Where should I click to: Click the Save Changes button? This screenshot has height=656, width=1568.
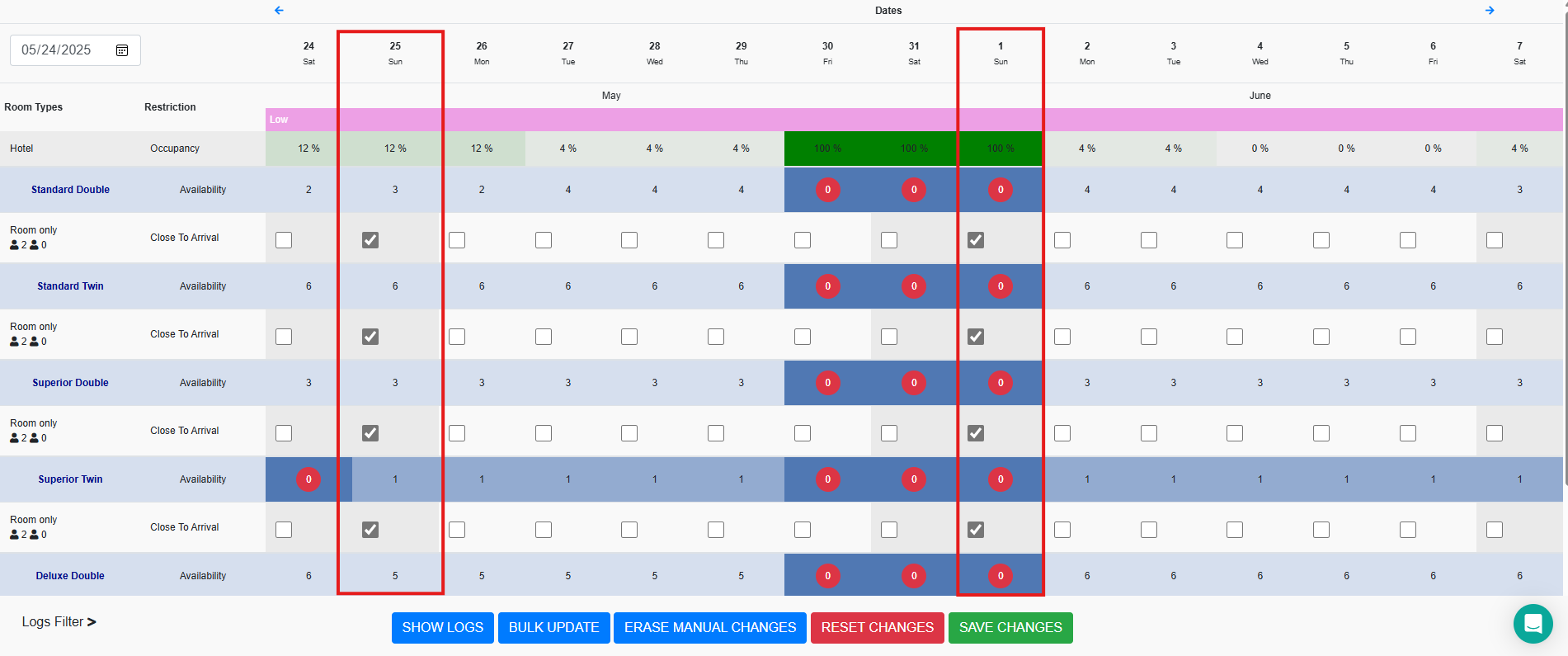1010,628
